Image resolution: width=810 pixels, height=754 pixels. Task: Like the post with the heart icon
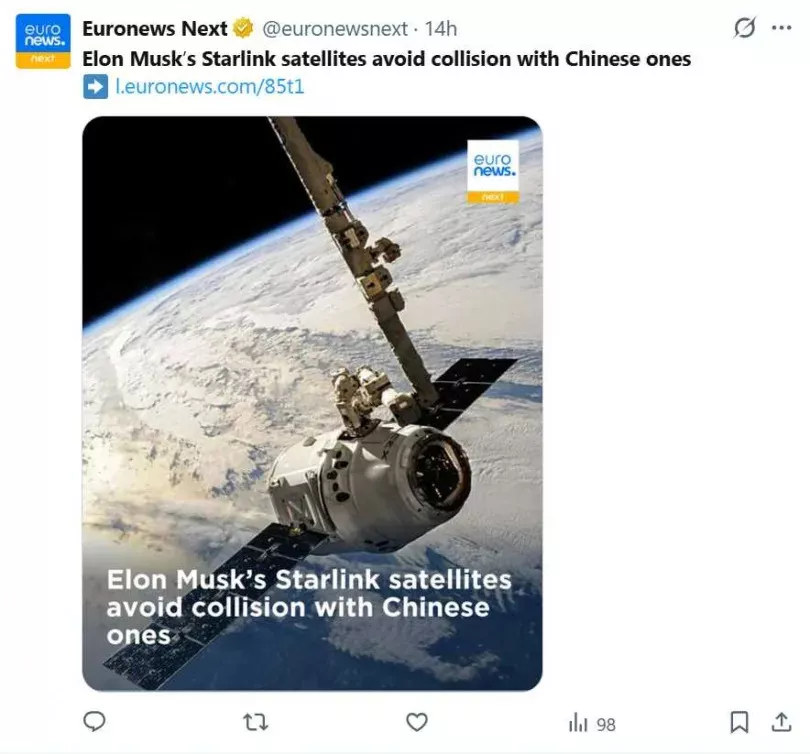[417, 721]
